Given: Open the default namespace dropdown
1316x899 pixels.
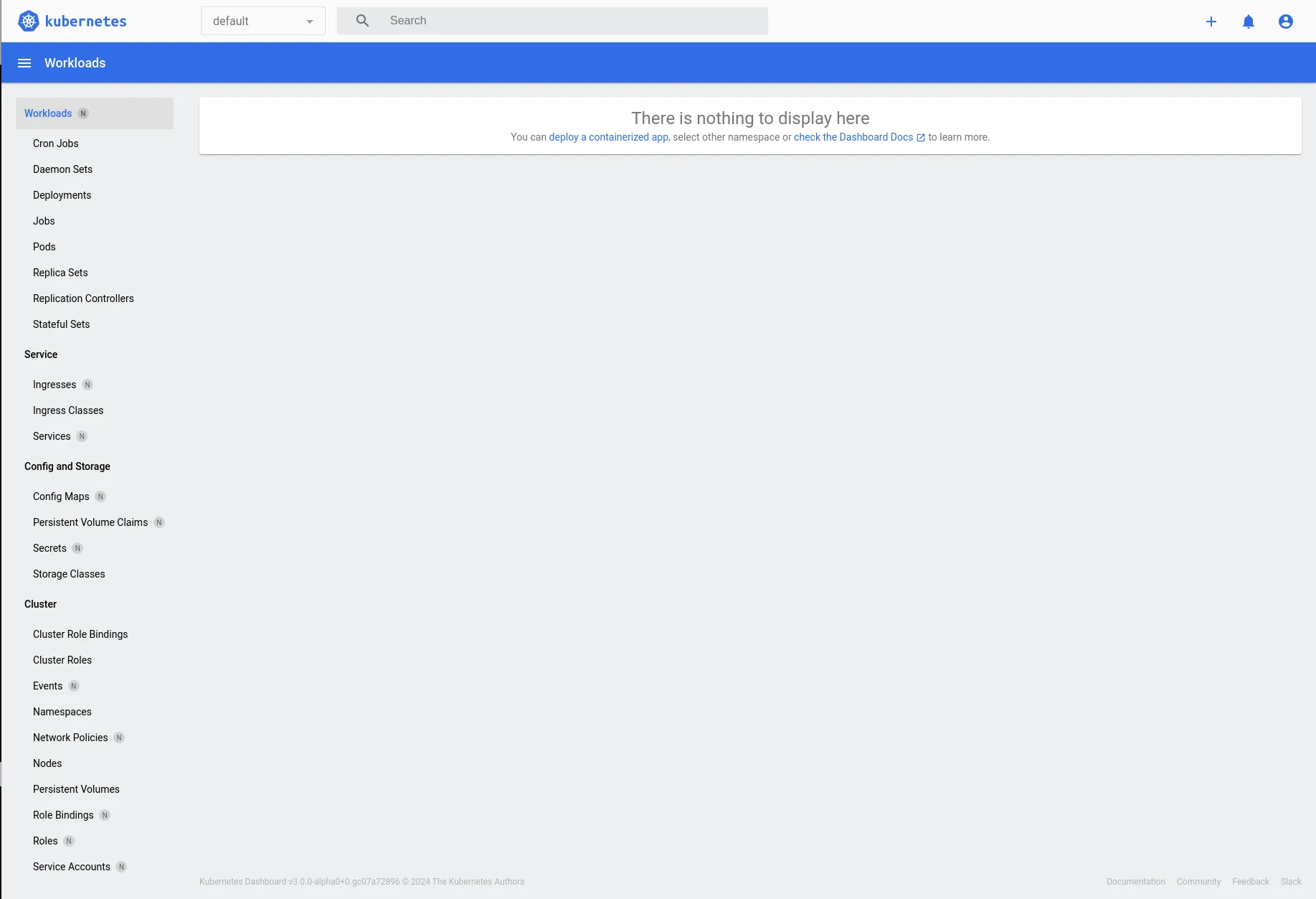Looking at the screenshot, I should point(263,21).
